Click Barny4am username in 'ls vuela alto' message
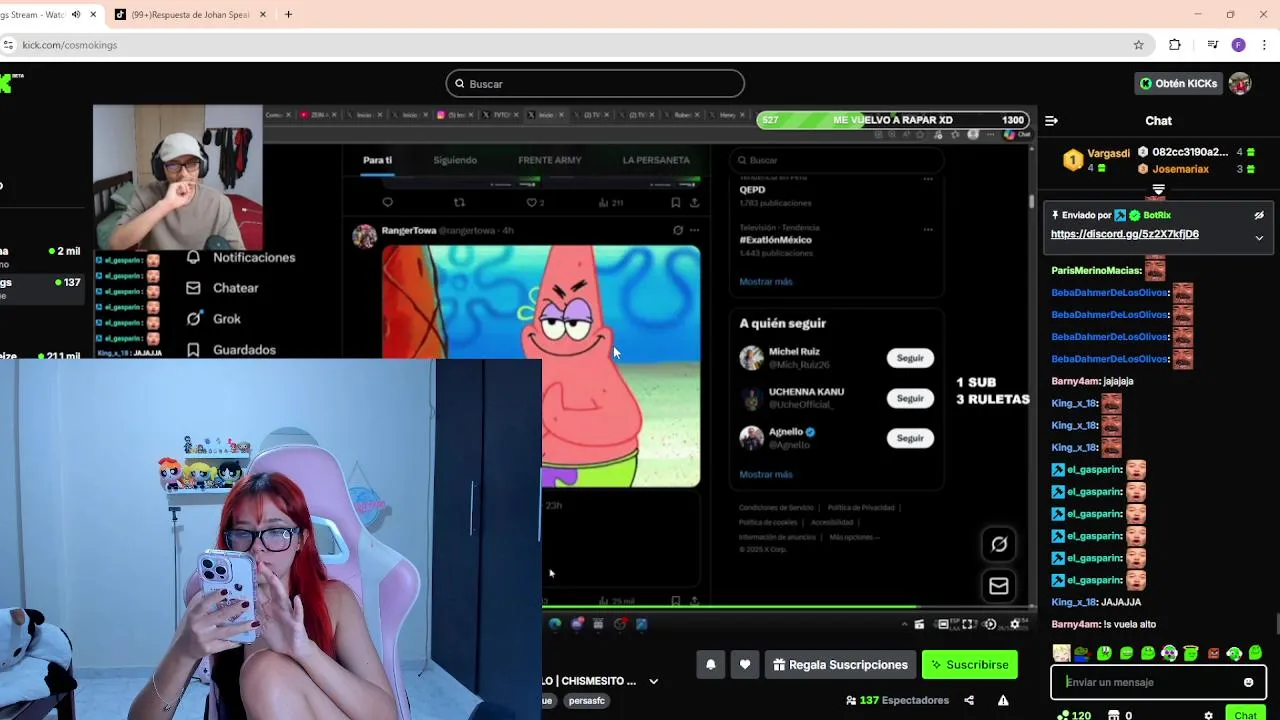Screen dimensions: 1280x720 1075,624
